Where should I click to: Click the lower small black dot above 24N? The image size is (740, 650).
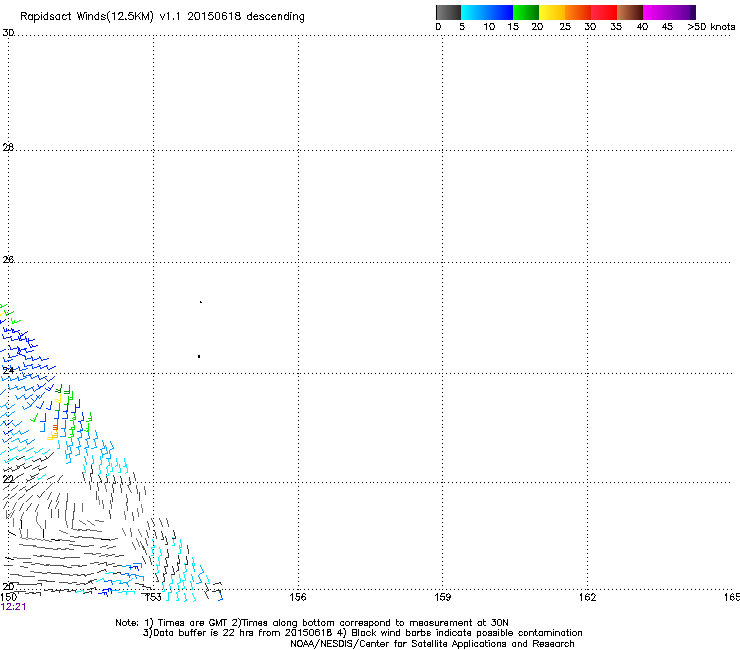199,356
